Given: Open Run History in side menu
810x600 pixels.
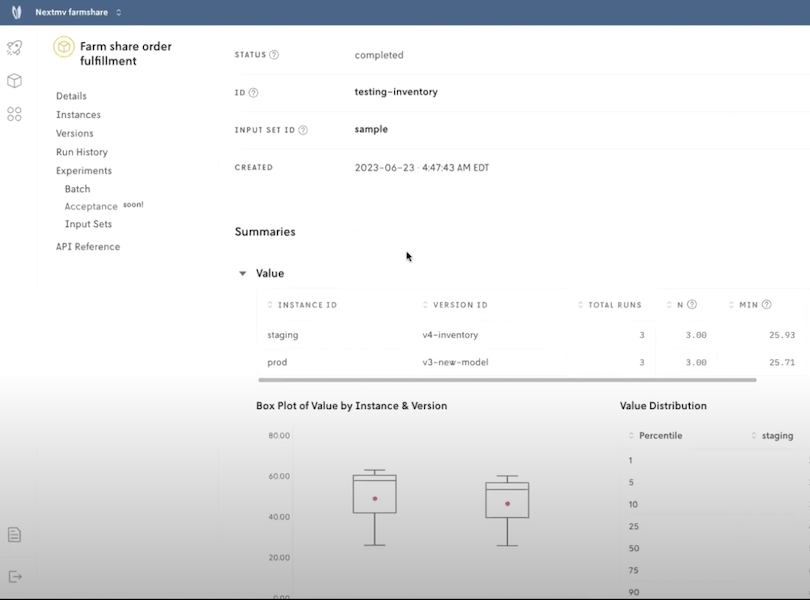Looking at the screenshot, I should click(x=81, y=152).
